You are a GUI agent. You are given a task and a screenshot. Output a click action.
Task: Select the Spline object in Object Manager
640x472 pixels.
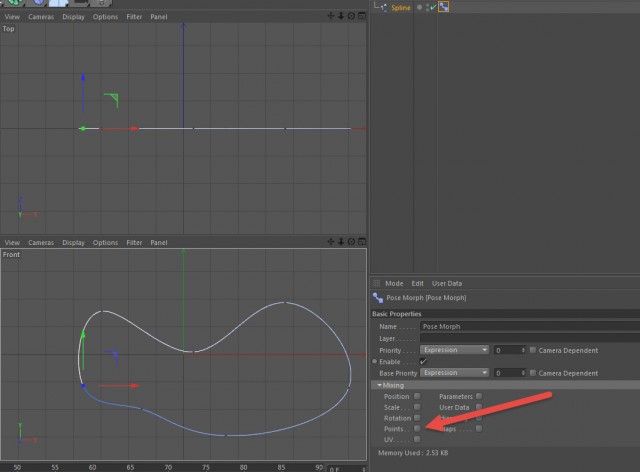[x=401, y=7]
